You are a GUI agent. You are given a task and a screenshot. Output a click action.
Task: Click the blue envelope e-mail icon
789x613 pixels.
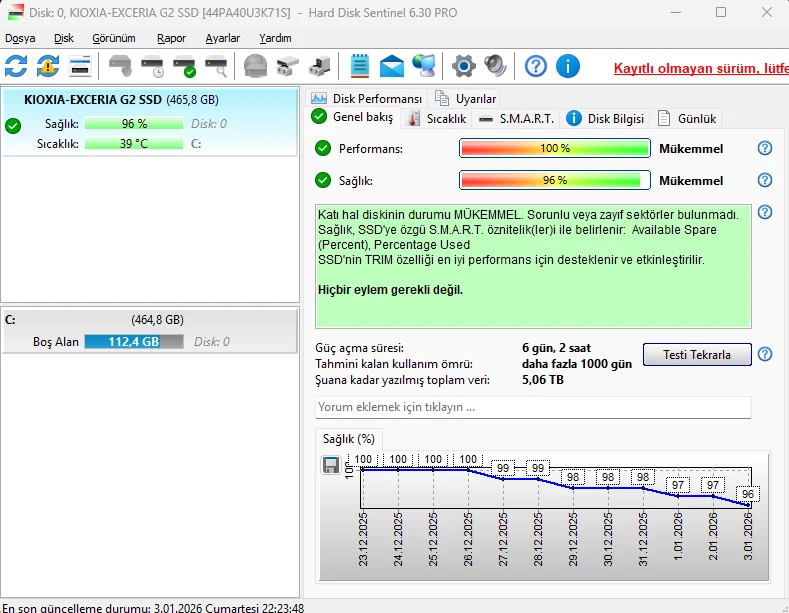[391, 66]
